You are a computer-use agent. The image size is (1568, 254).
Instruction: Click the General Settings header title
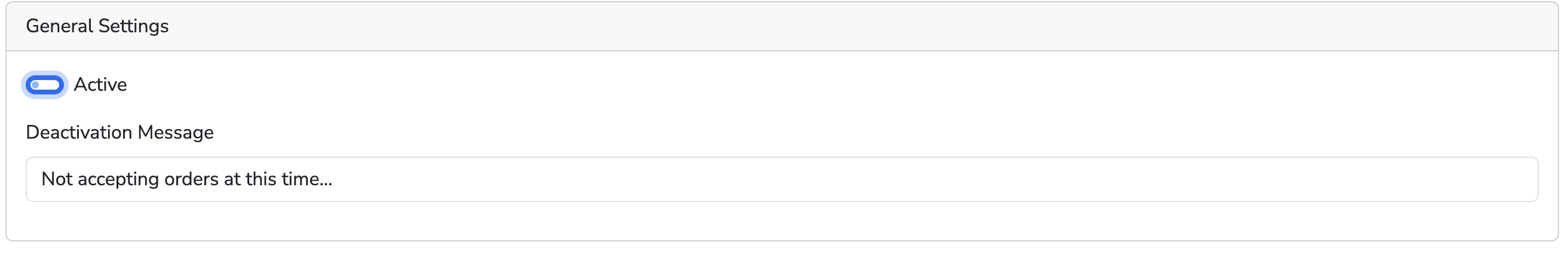(x=97, y=26)
